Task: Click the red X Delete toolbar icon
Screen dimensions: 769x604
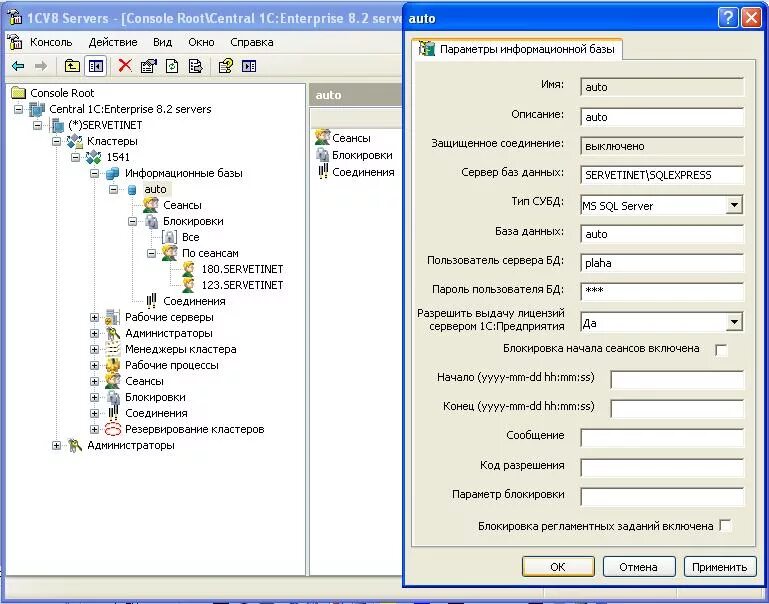Action: tap(125, 65)
